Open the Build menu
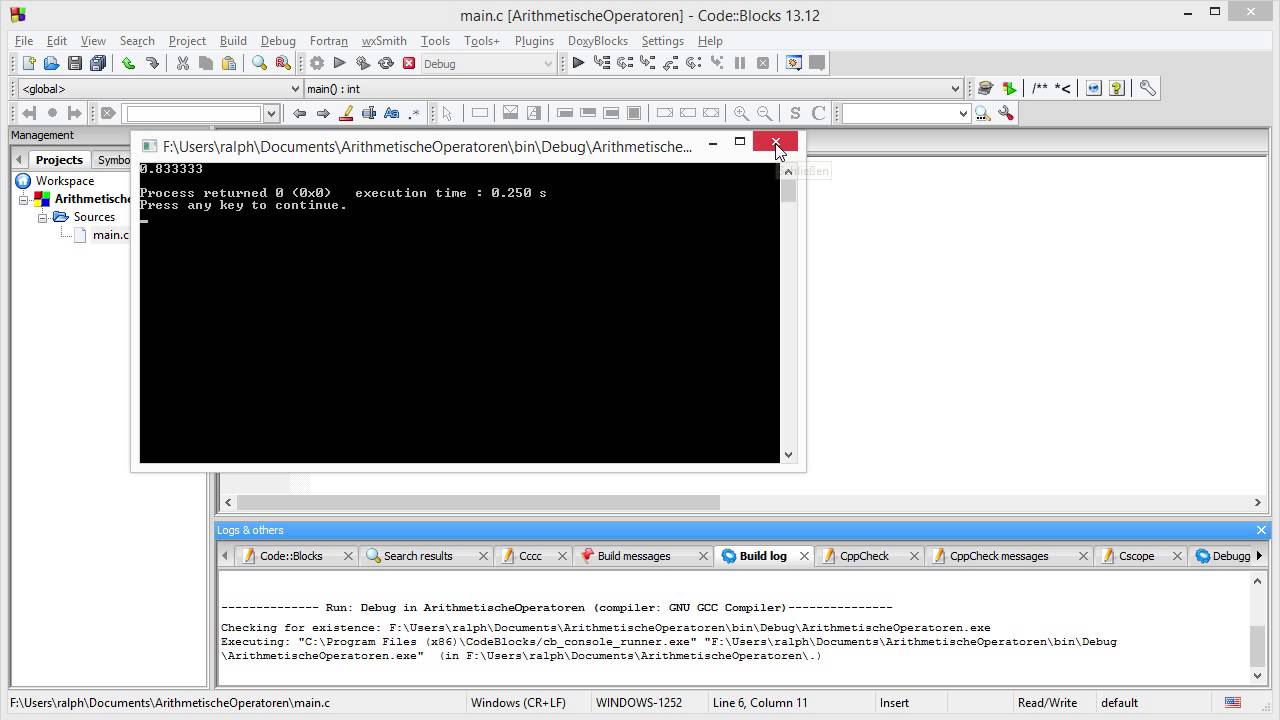 point(233,41)
